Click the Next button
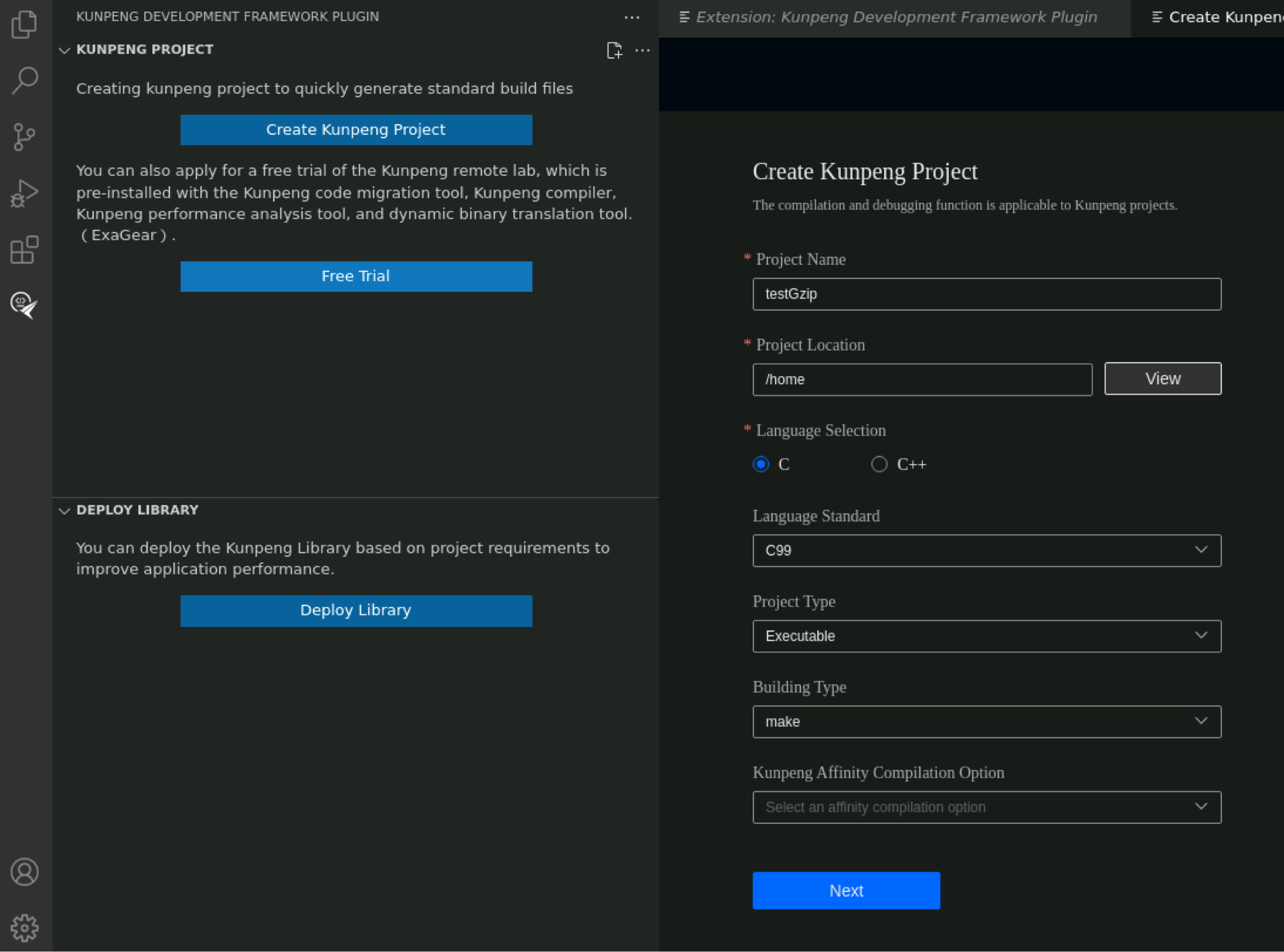 846,891
